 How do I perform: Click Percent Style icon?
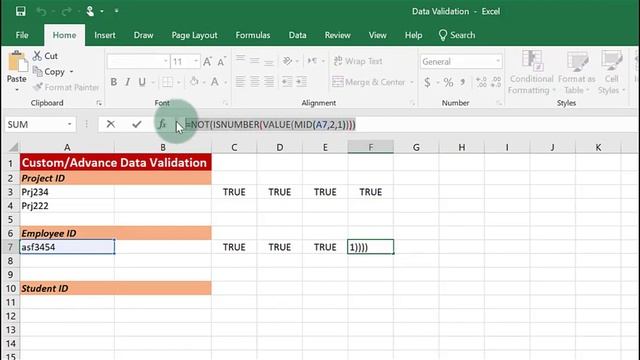click(x=448, y=82)
